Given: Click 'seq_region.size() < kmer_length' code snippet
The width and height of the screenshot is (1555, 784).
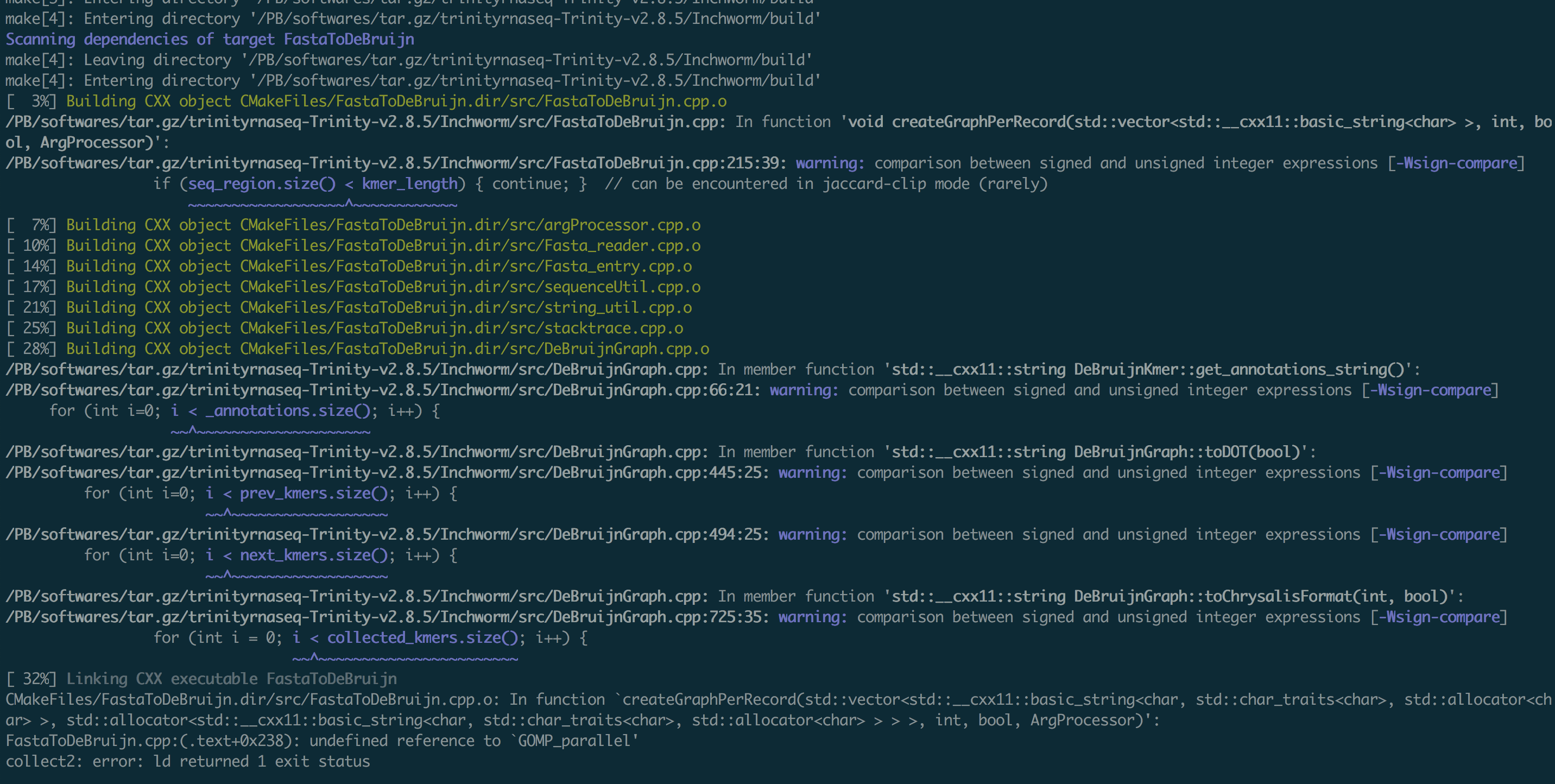Looking at the screenshot, I should pos(323,184).
